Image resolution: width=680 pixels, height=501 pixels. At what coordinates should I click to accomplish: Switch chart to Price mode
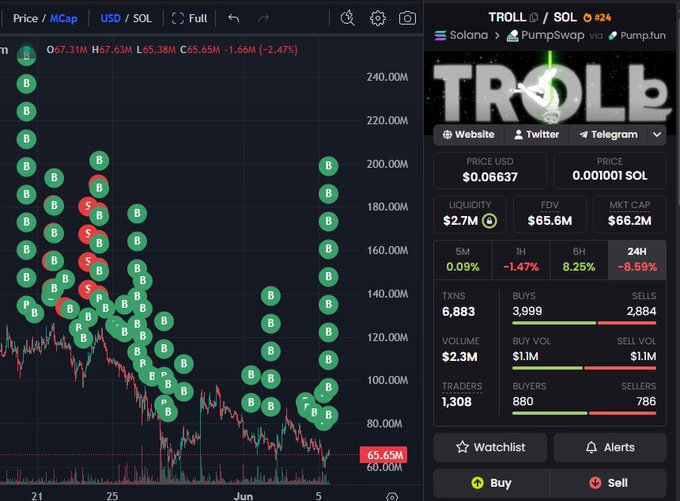(x=25, y=18)
